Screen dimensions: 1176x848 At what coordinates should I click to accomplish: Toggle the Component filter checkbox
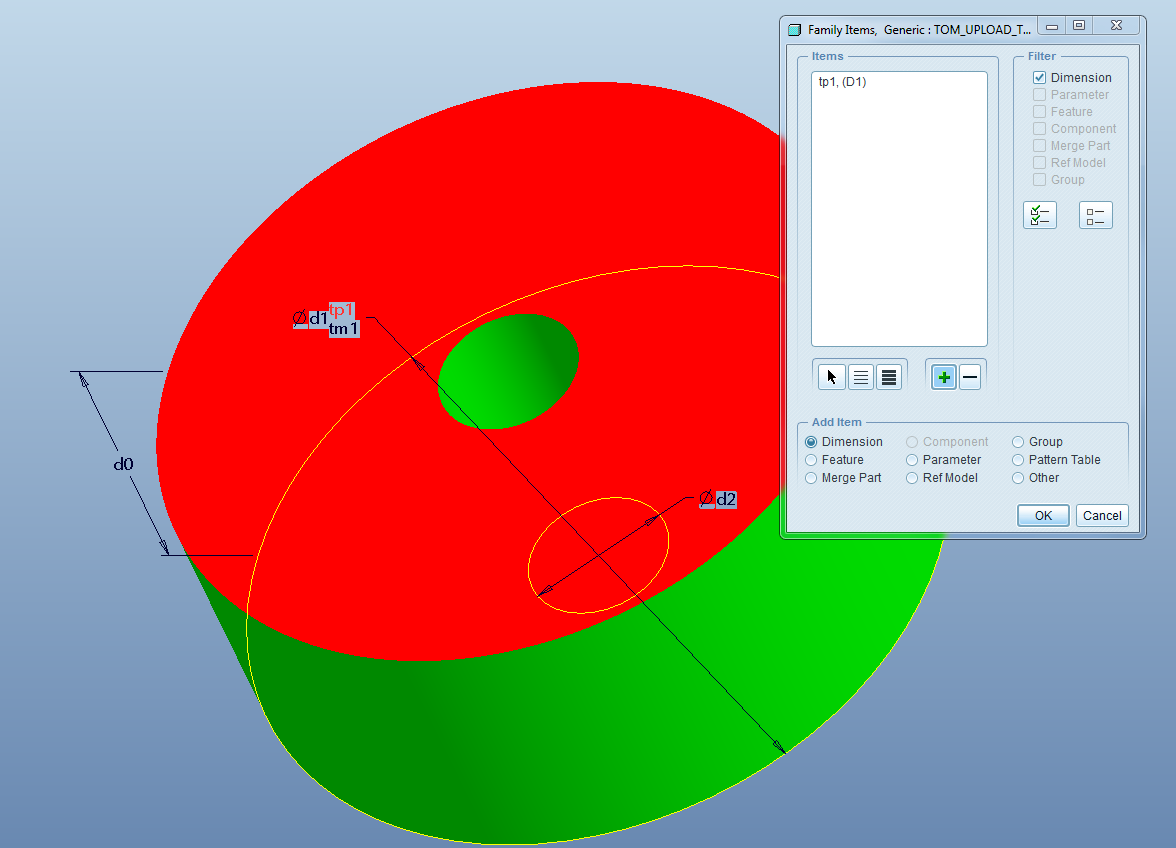[x=1040, y=128]
